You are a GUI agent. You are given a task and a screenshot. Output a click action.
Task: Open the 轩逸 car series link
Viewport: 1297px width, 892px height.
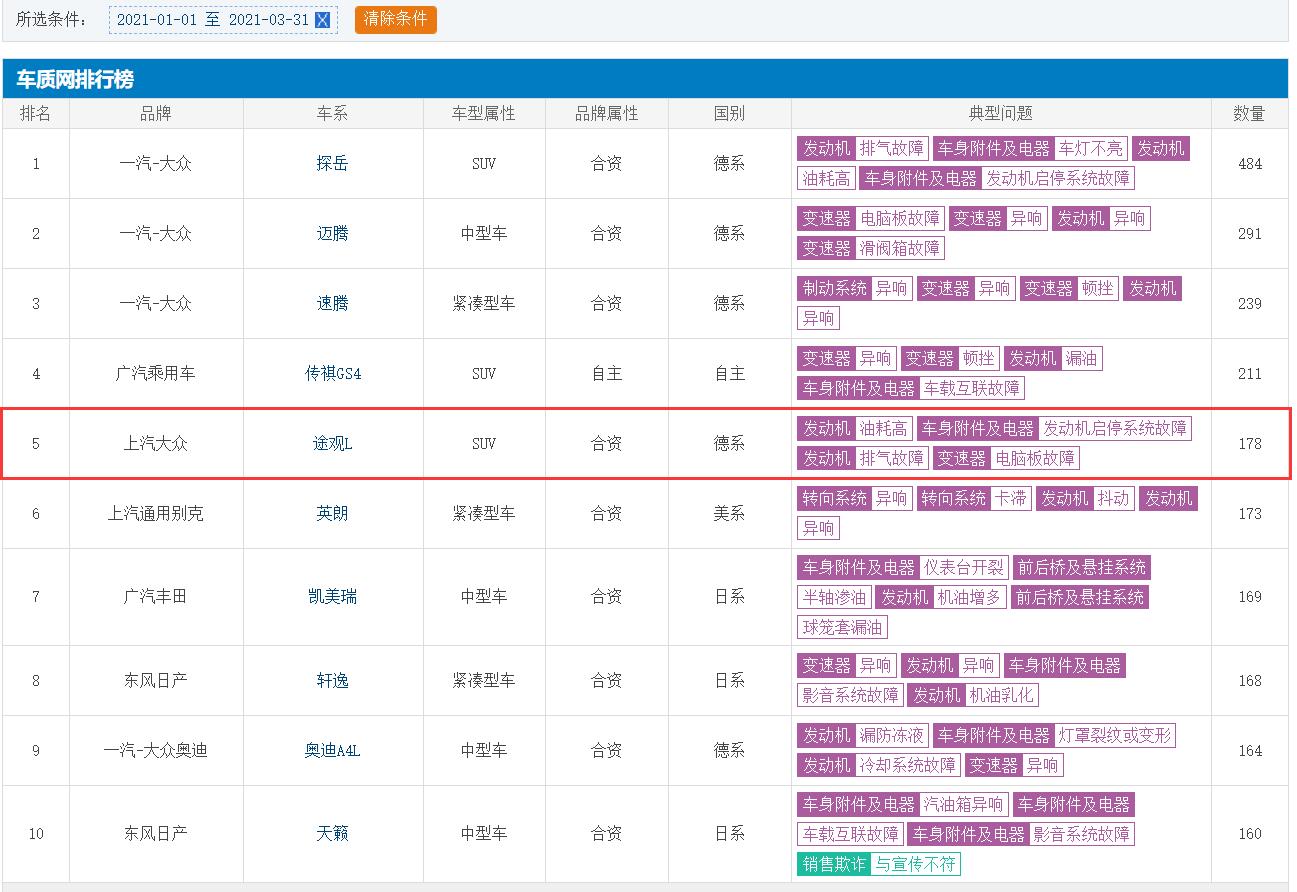click(x=332, y=681)
